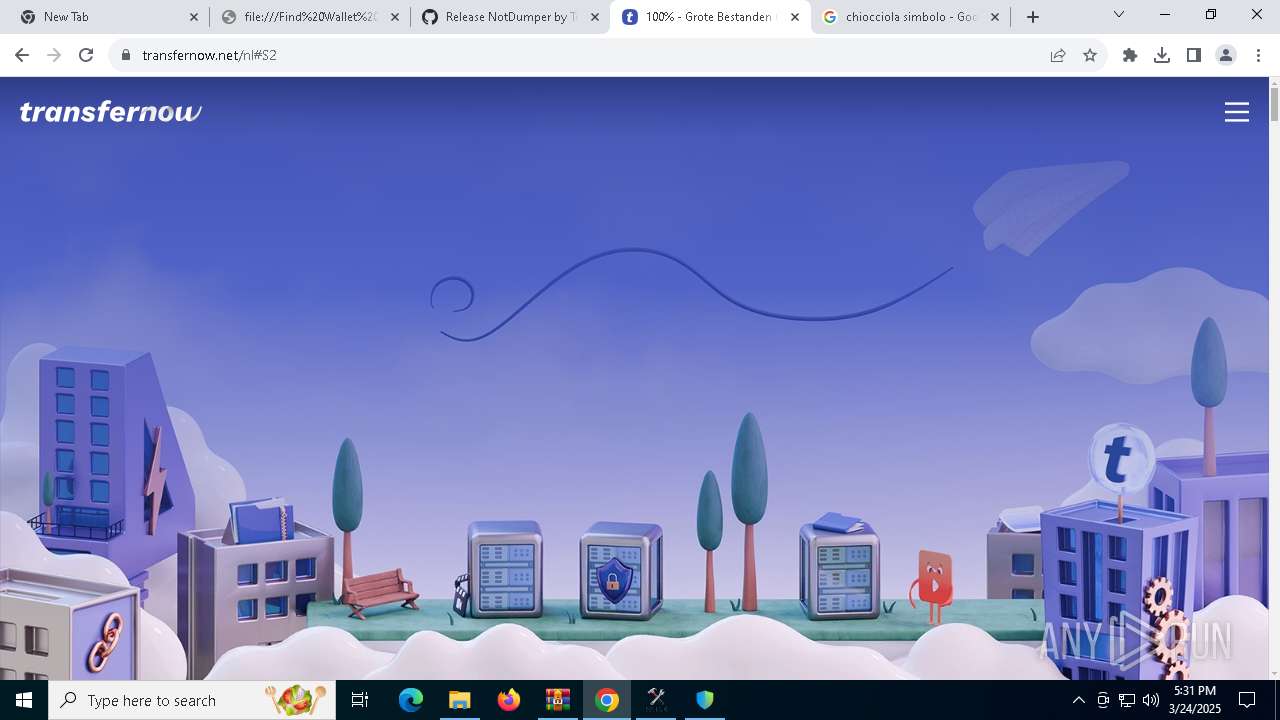Viewport: 1280px width, 720px height.
Task: Show hidden system tray icons
Action: (1078, 700)
